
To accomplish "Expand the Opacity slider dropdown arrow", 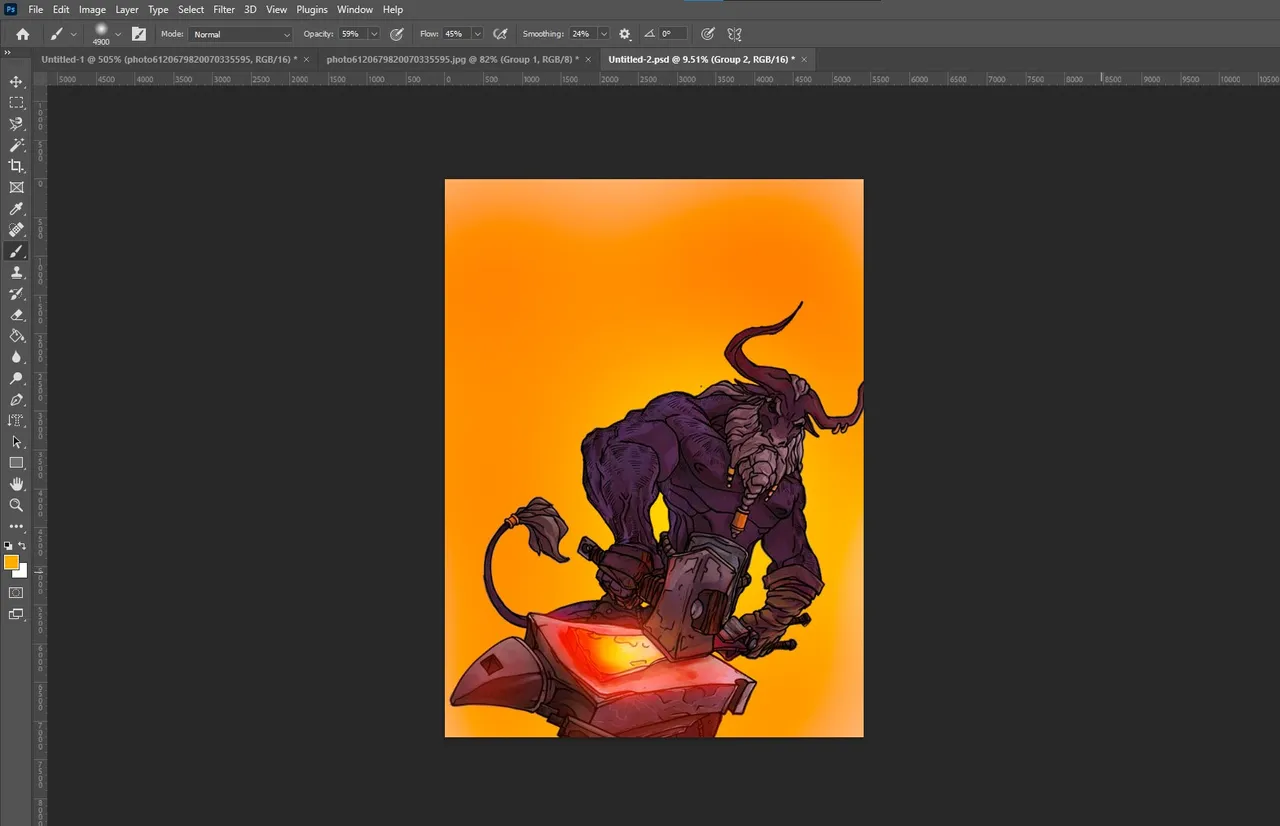I will pos(374,34).
